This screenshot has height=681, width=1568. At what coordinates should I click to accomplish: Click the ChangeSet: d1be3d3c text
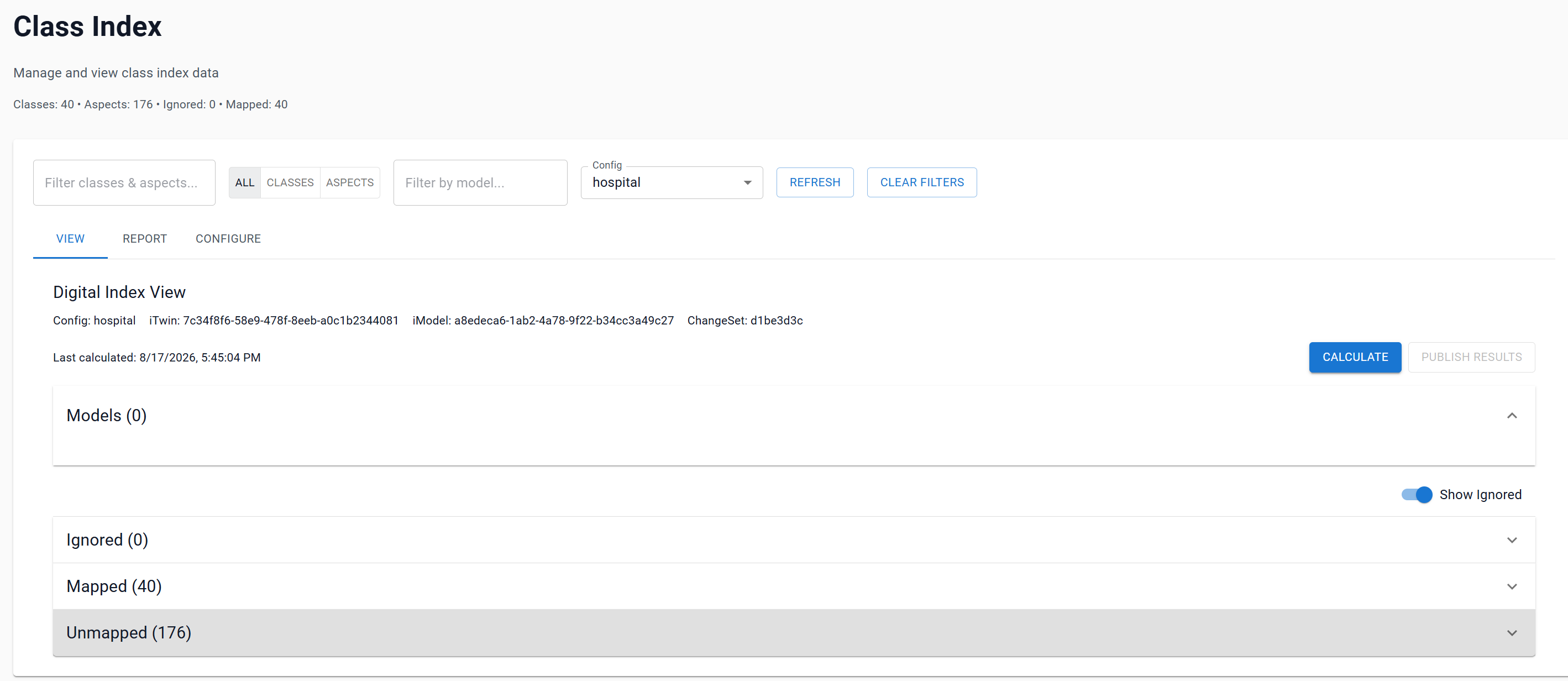(x=745, y=321)
